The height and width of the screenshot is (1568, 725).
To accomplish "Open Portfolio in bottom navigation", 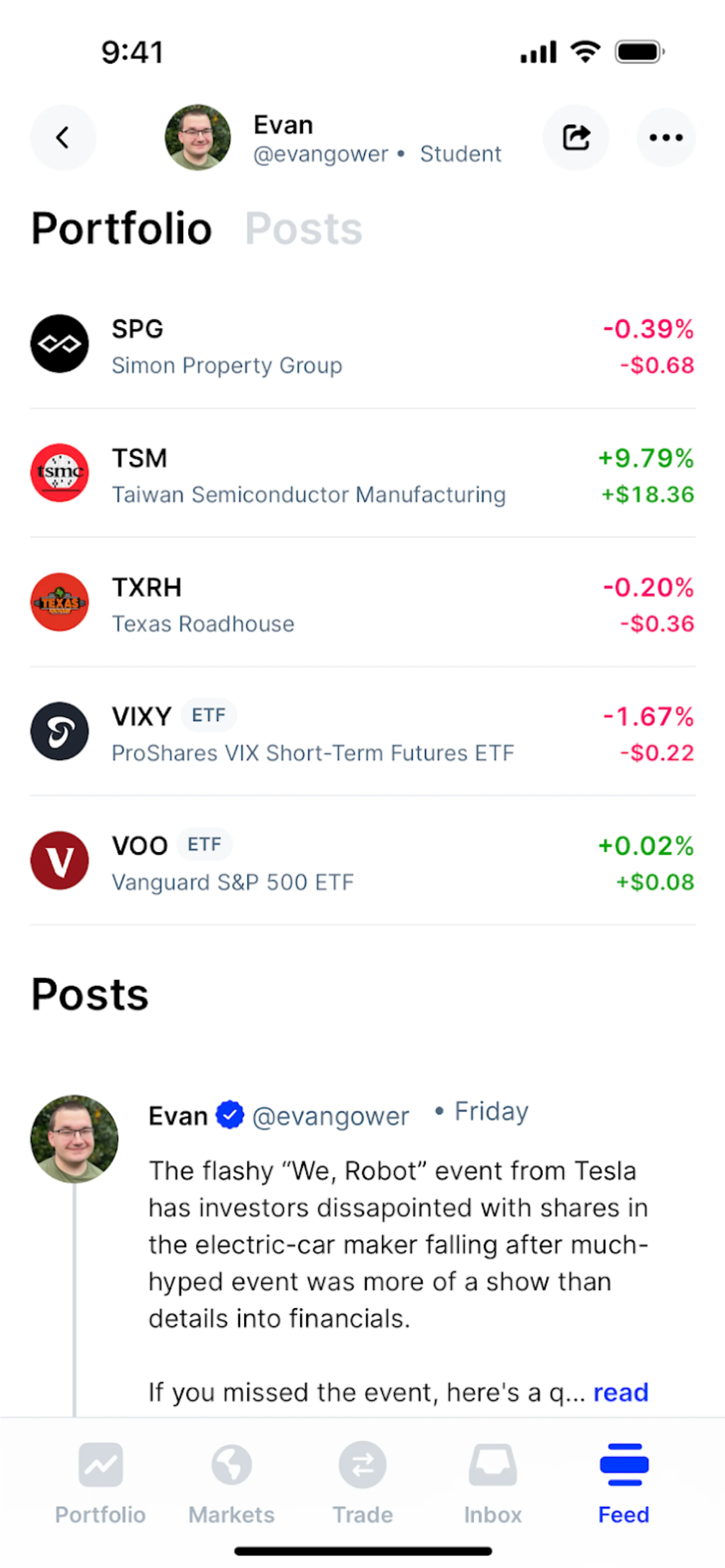I will click(x=100, y=1483).
